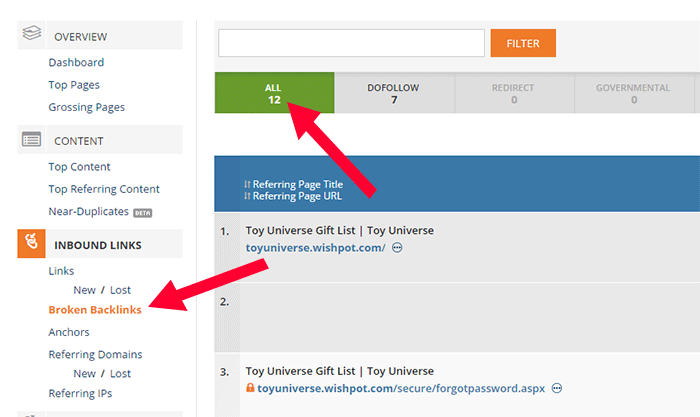This screenshot has width=700, height=417.
Task: Select Broken Backlinks in sidebar
Action: click(95, 310)
